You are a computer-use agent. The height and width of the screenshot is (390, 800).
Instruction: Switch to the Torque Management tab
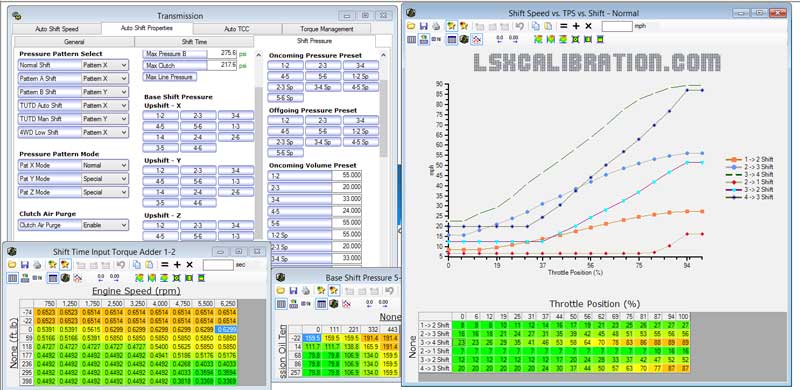tap(327, 29)
